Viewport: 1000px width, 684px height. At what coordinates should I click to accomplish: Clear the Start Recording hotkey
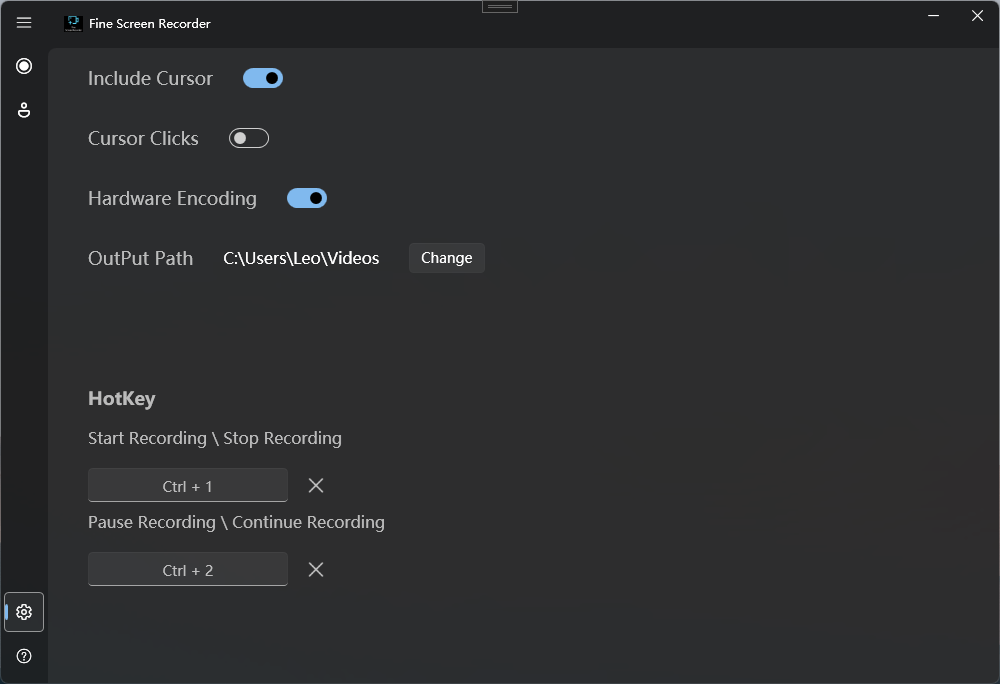316,486
